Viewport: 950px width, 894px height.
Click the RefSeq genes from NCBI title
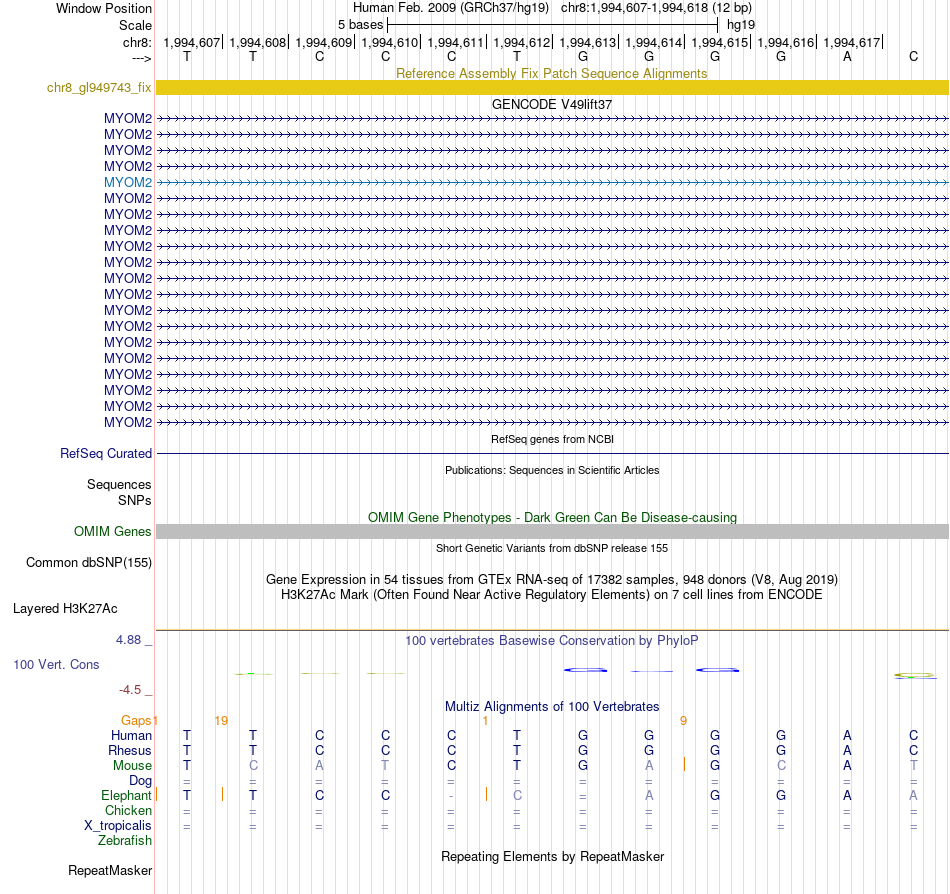552,439
